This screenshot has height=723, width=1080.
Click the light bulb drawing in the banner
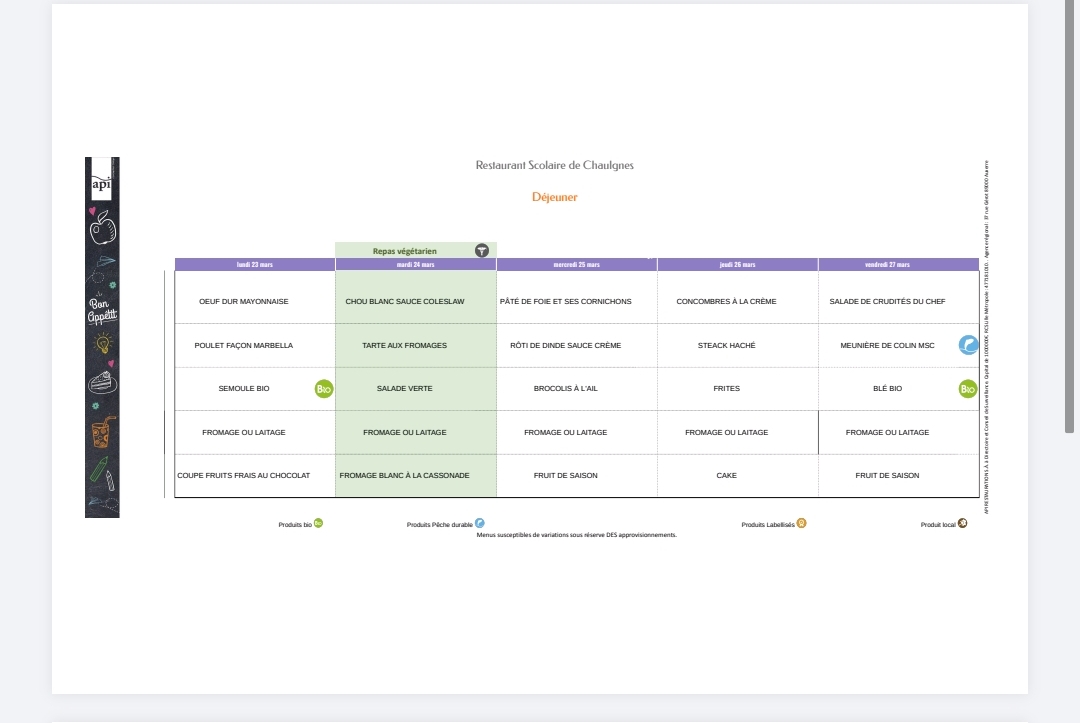tap(102, 344)
